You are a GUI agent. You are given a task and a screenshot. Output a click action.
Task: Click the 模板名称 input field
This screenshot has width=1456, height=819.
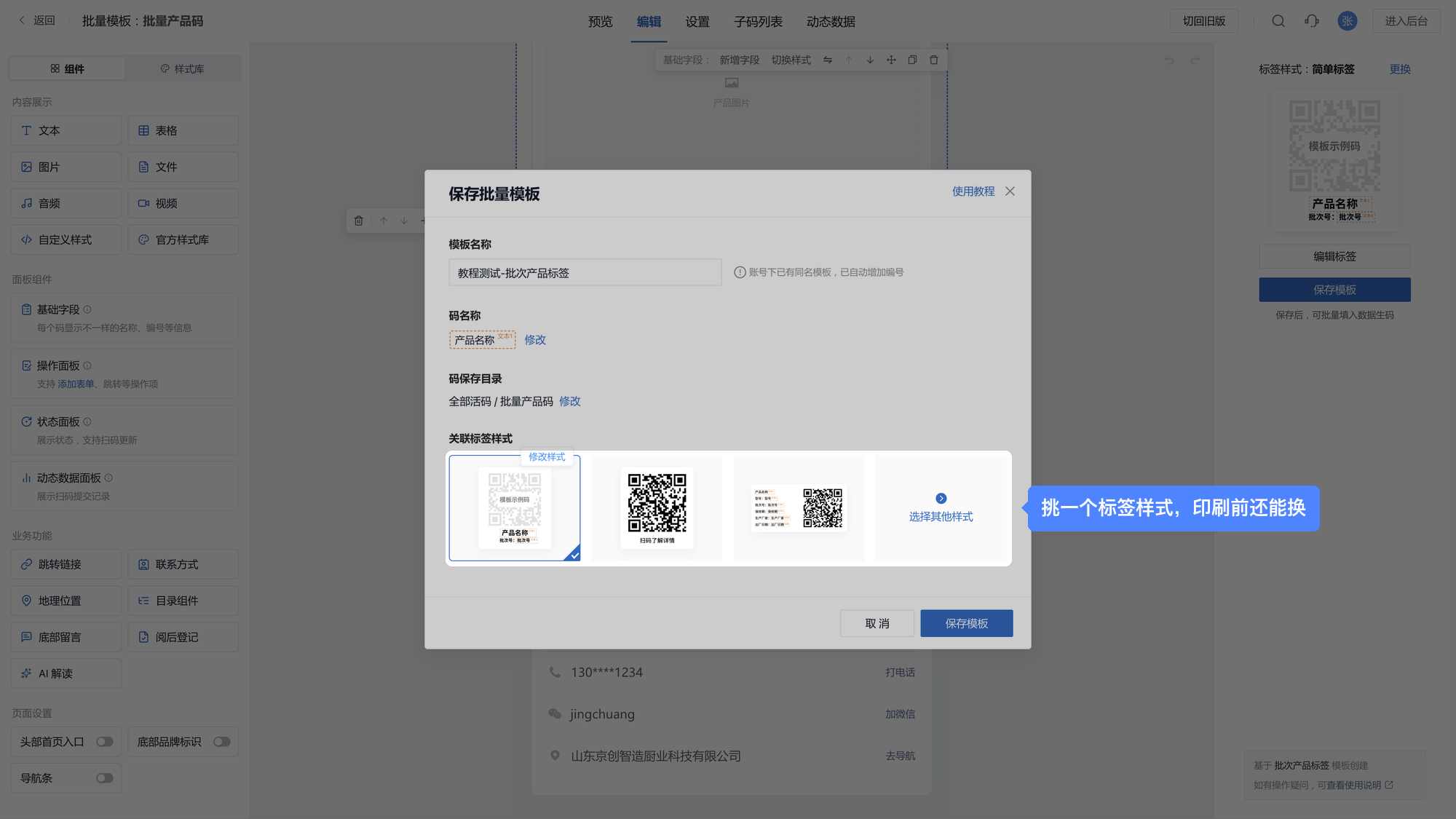point(585,272)
